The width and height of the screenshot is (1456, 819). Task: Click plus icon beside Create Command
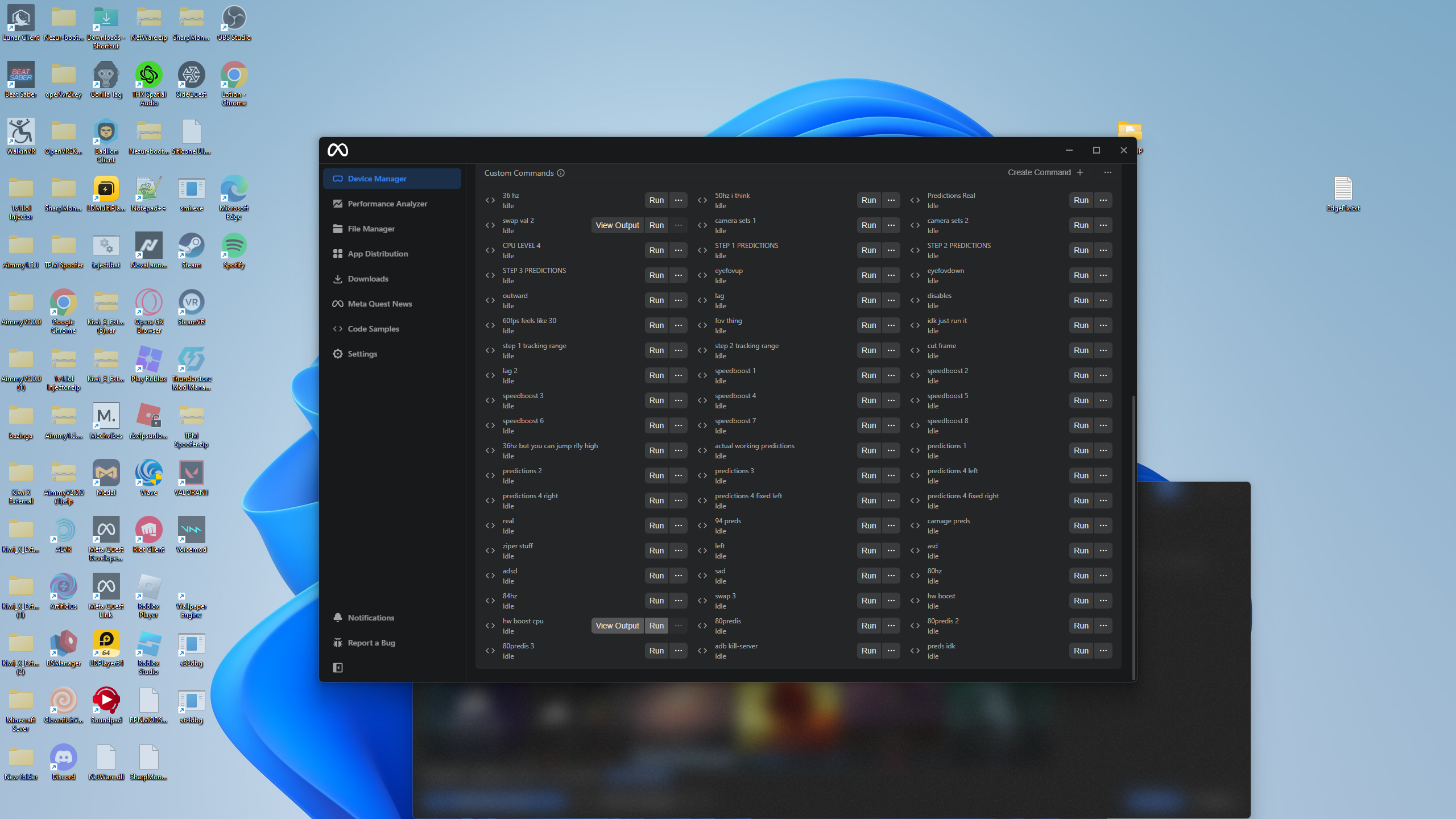[1080, 172]
